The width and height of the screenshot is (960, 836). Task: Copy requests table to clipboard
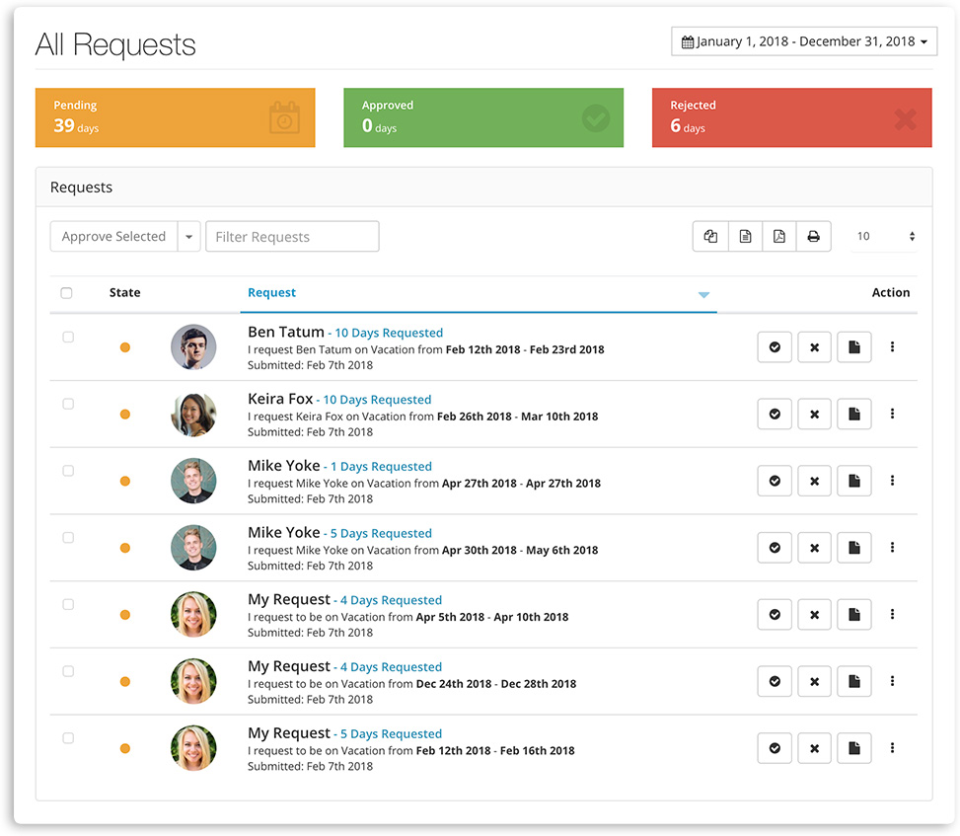tap(710, 236)
